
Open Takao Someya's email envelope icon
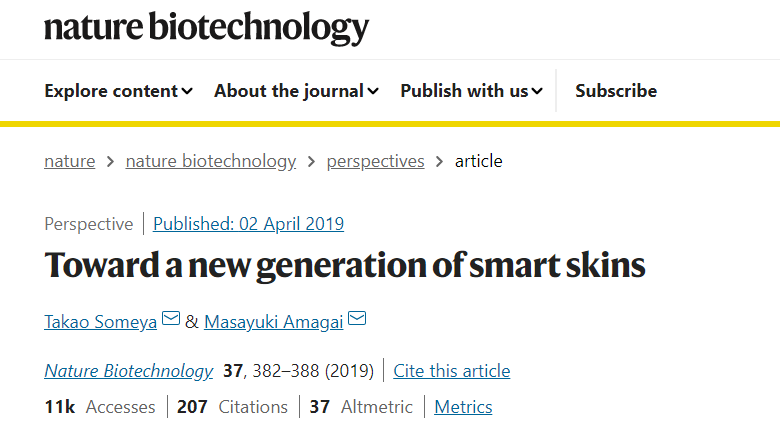[x=171, y=318]
